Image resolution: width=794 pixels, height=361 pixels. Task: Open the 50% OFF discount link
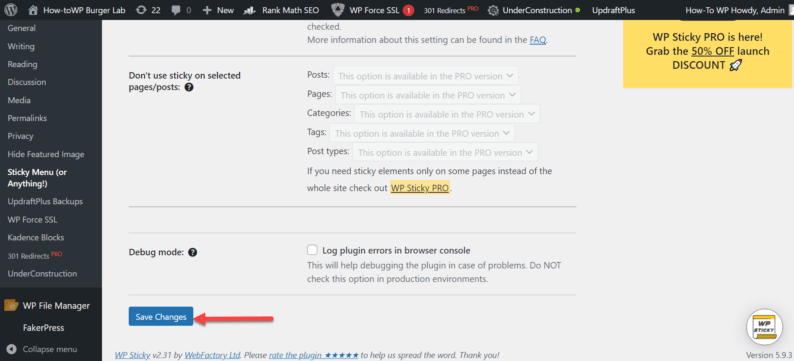click(x=713, y=51)
